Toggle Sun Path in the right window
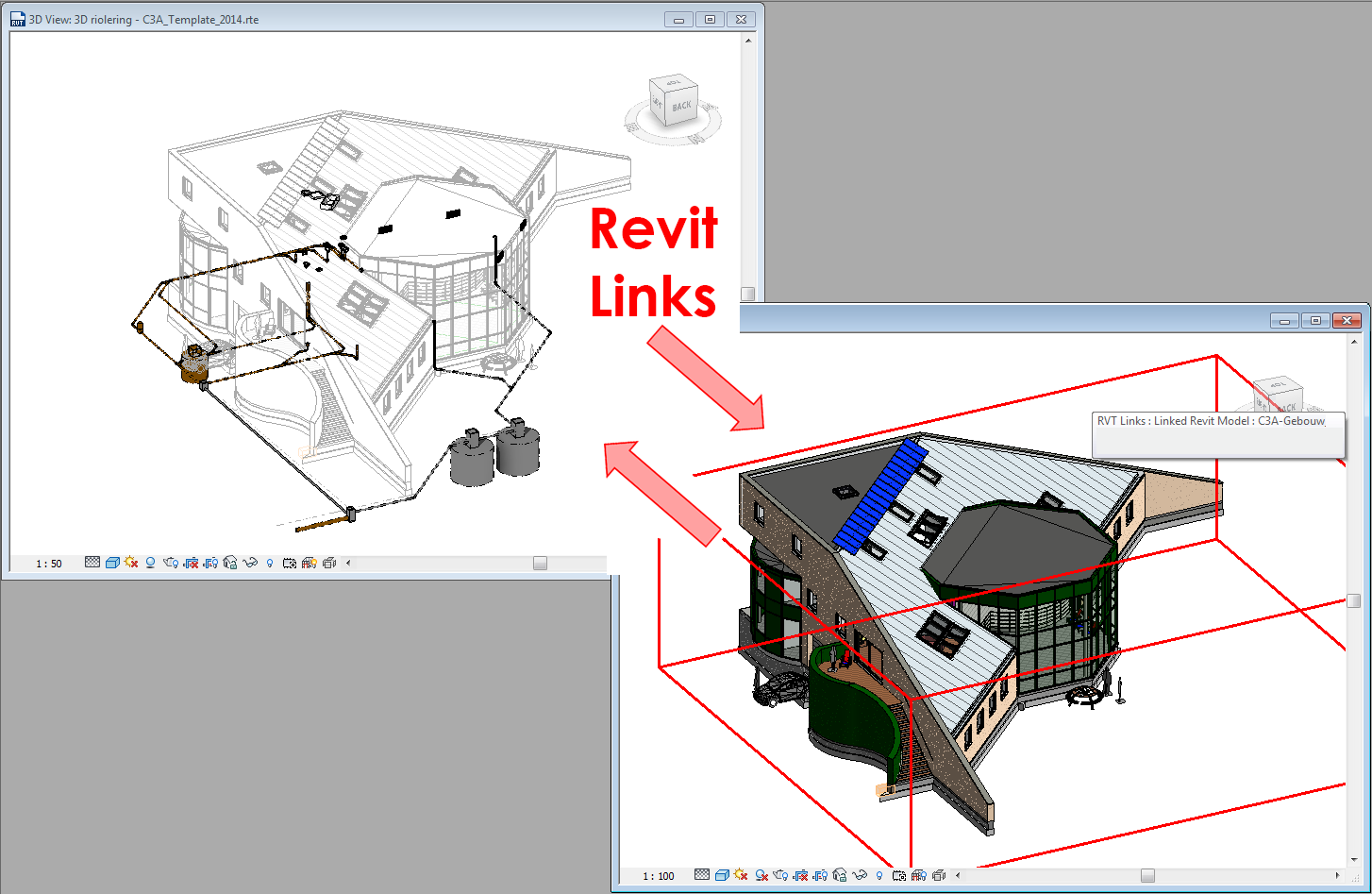Viewport: 1372px width, 894px height. coord(741,875)
